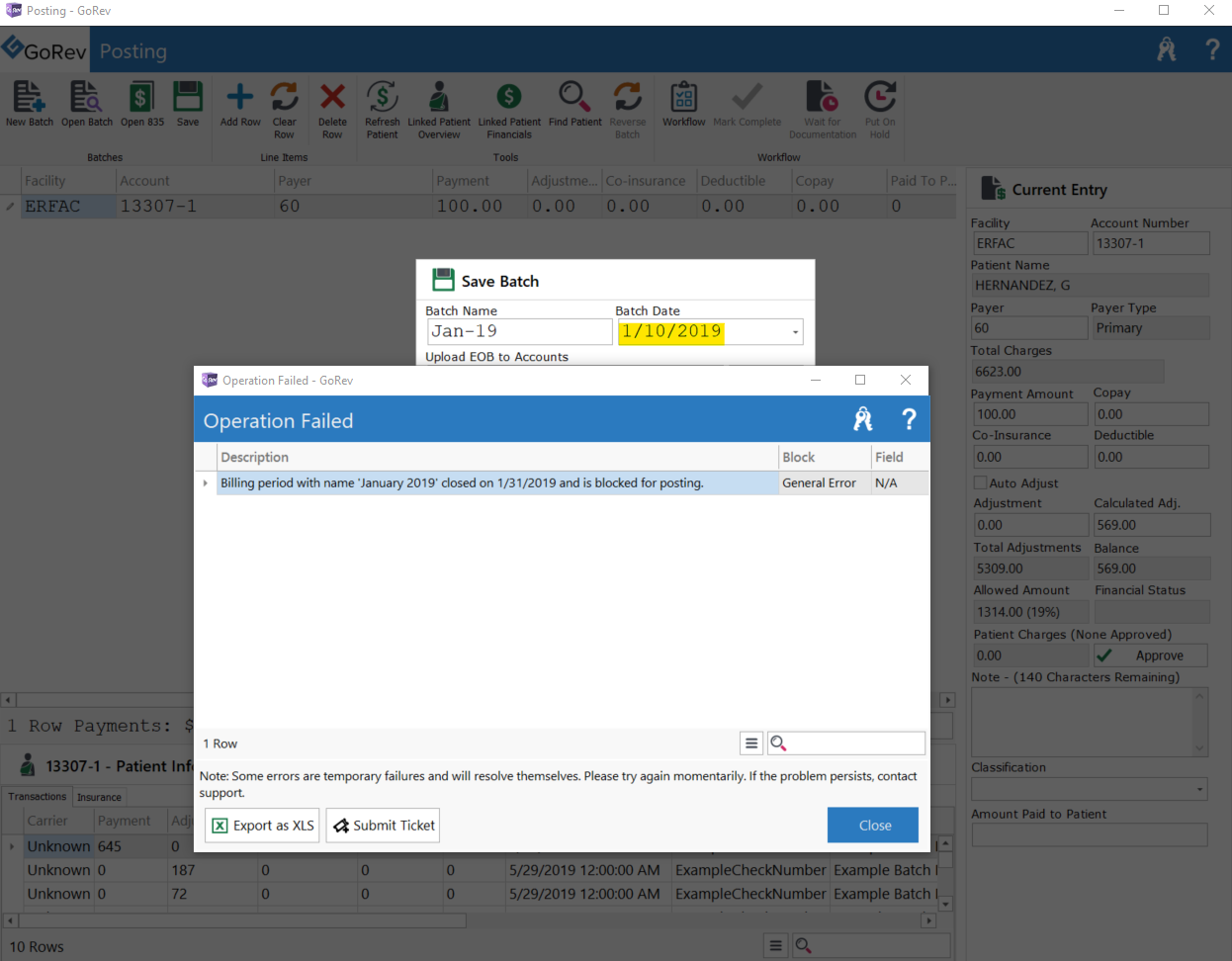Screen dimensions: 1232x961
Task: Open the Batch Date dropdown
Action: pyautogui.click(x=795, y=332)
